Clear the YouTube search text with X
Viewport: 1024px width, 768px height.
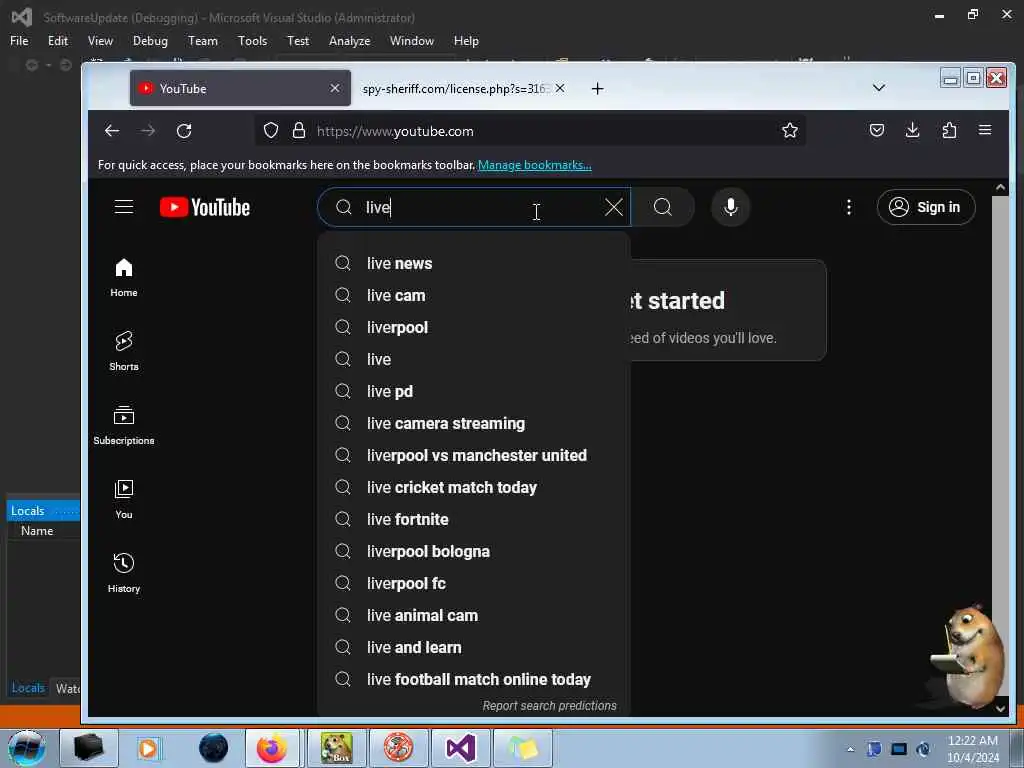pos(613,207)
